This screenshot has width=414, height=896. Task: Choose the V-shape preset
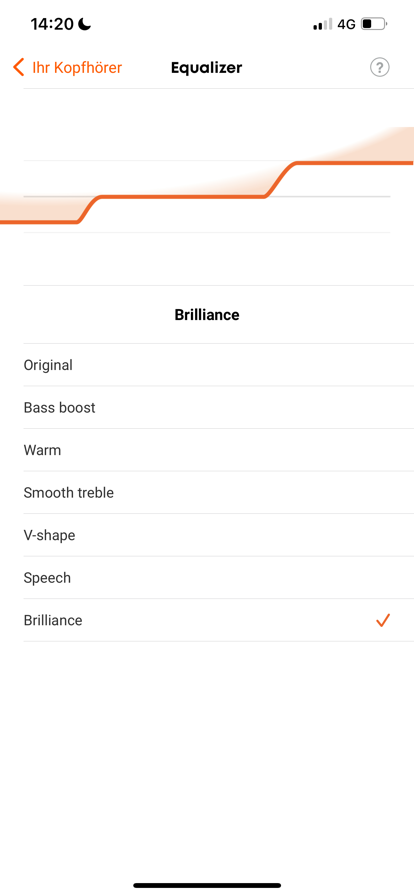point(218,535)
